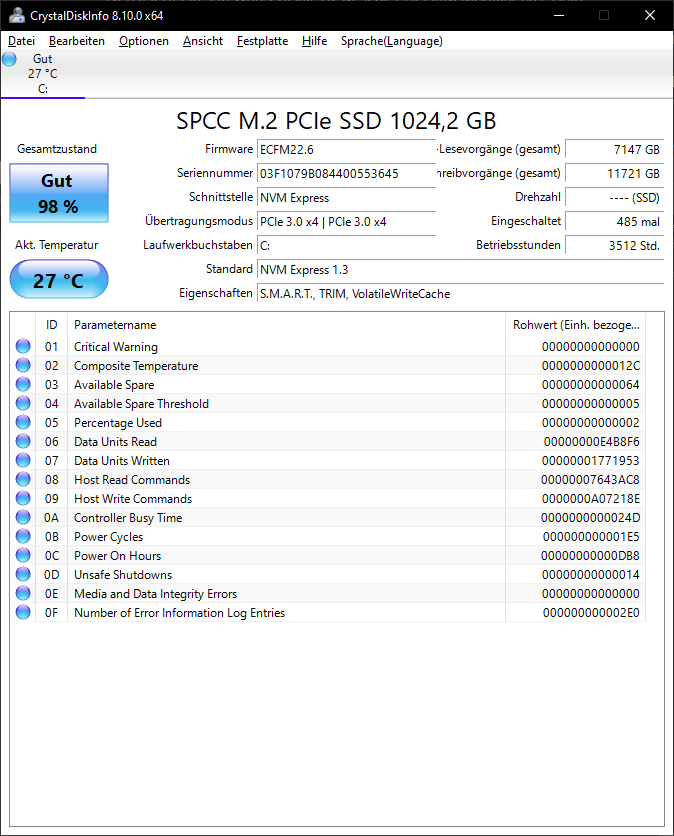This screenshot has width=674, height=836.
Task: Click status orb of Controller Busy Time row
Action: [23, 517]
